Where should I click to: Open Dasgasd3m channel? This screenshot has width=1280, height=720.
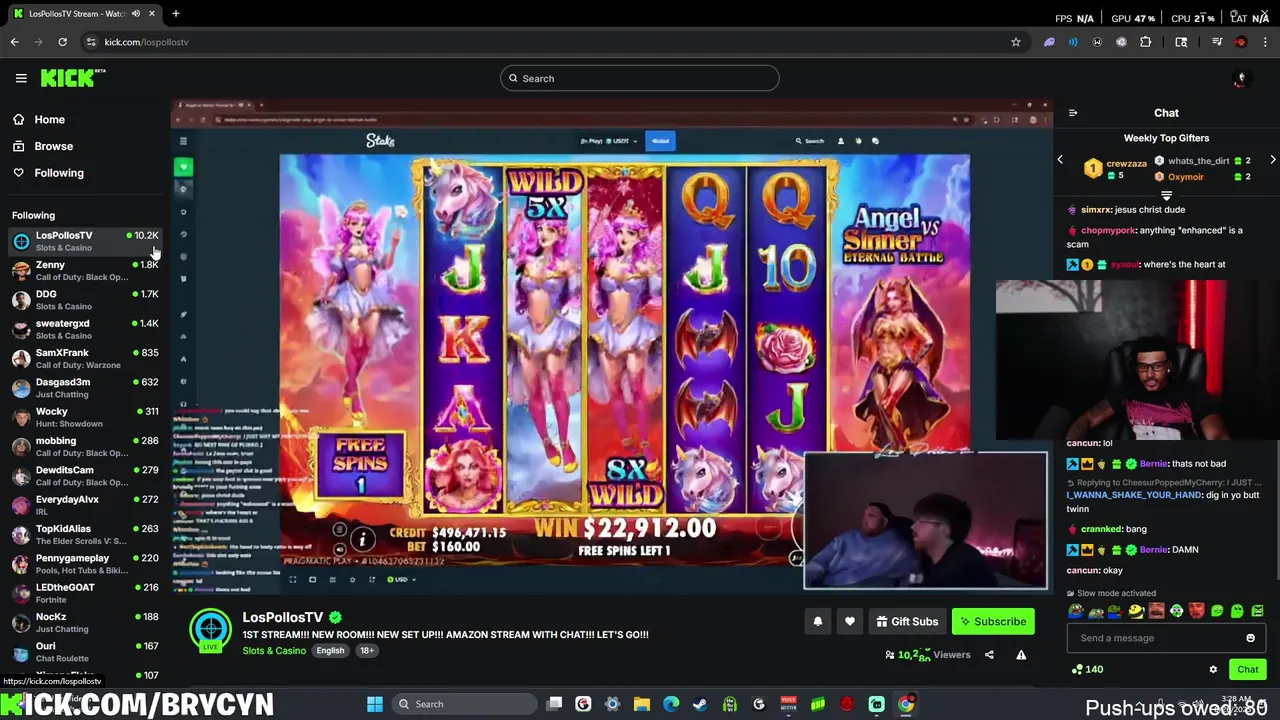(84, 388)
